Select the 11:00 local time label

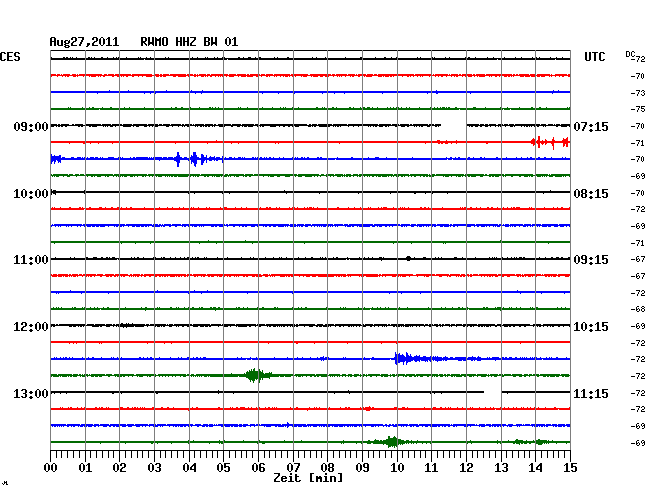pos(31,260)
